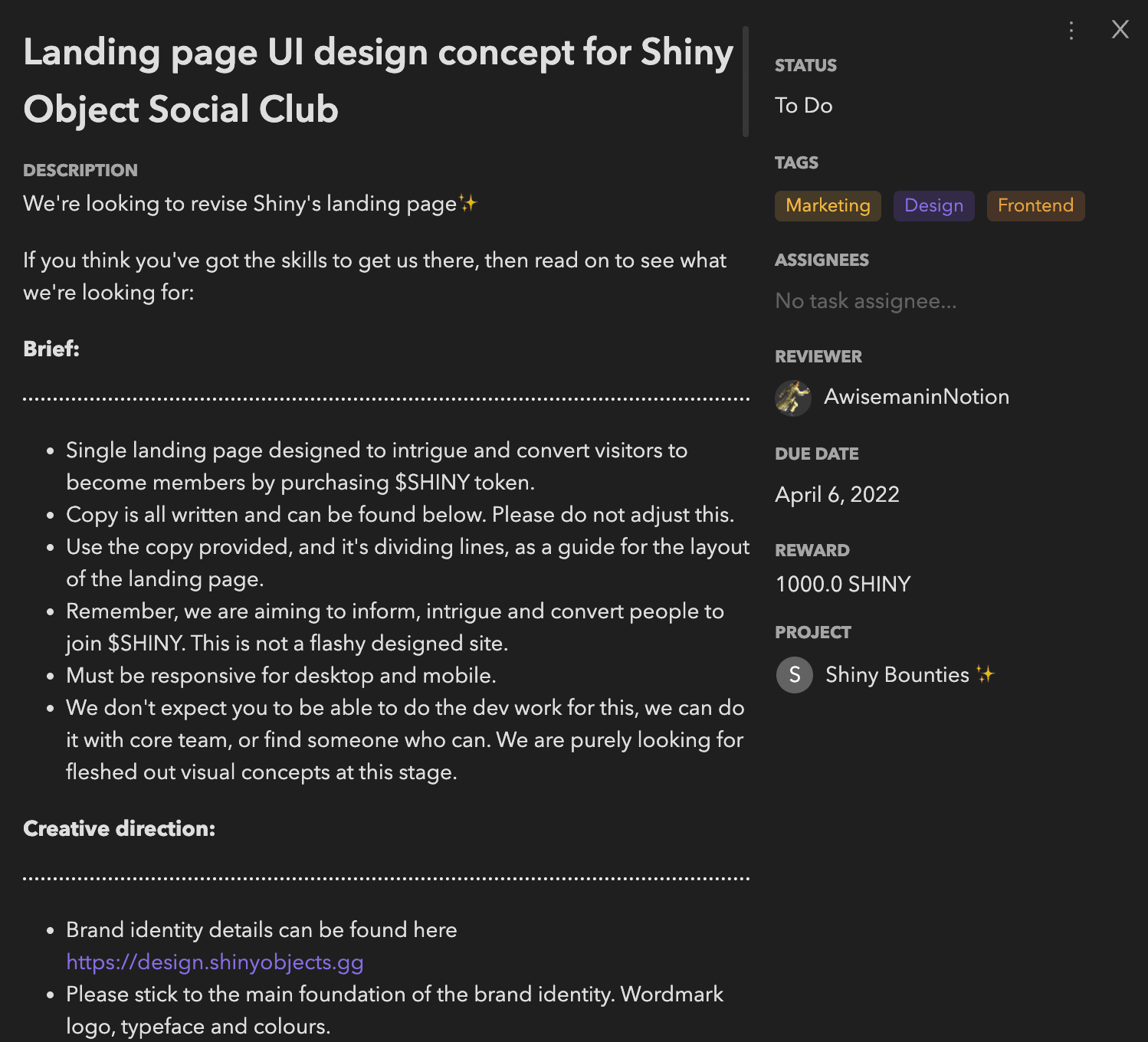Click the REWARD label

click(812, 550)
